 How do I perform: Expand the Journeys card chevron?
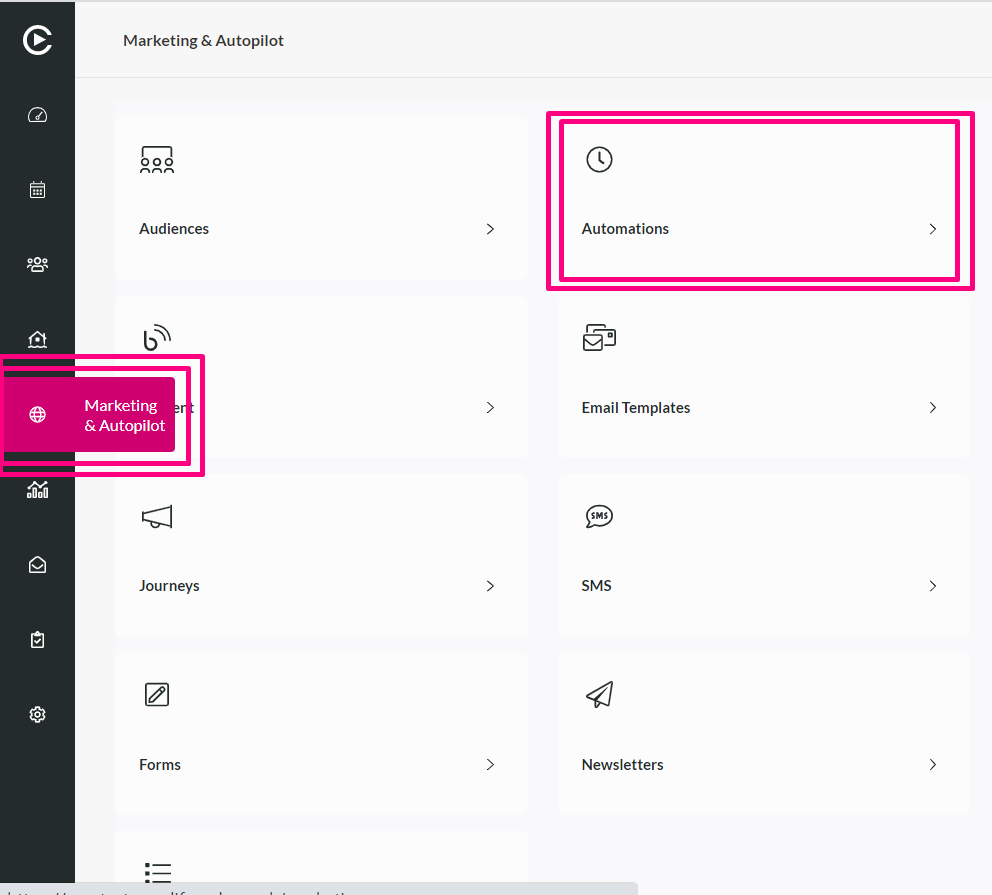[x=490, y=586]
